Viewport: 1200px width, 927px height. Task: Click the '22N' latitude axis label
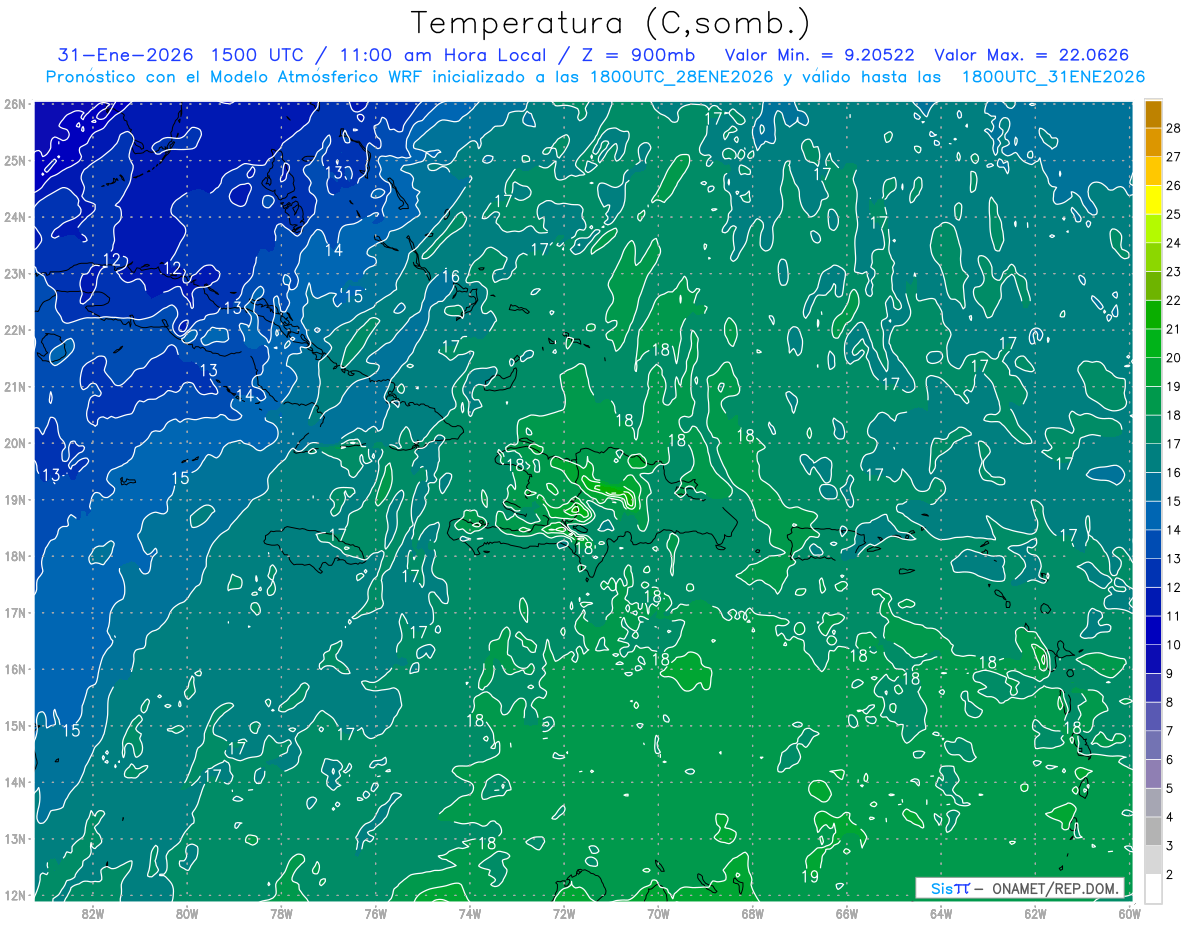click(15, 330)
